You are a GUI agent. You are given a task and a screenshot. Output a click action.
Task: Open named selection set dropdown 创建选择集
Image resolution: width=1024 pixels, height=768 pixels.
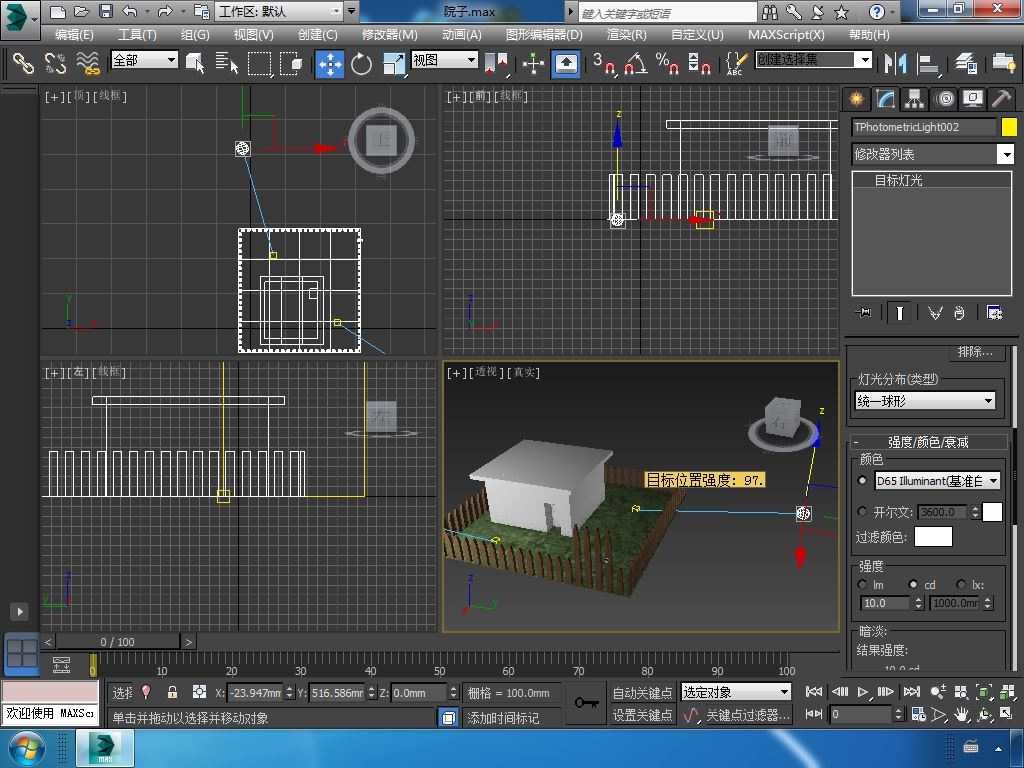coord(814,60)
